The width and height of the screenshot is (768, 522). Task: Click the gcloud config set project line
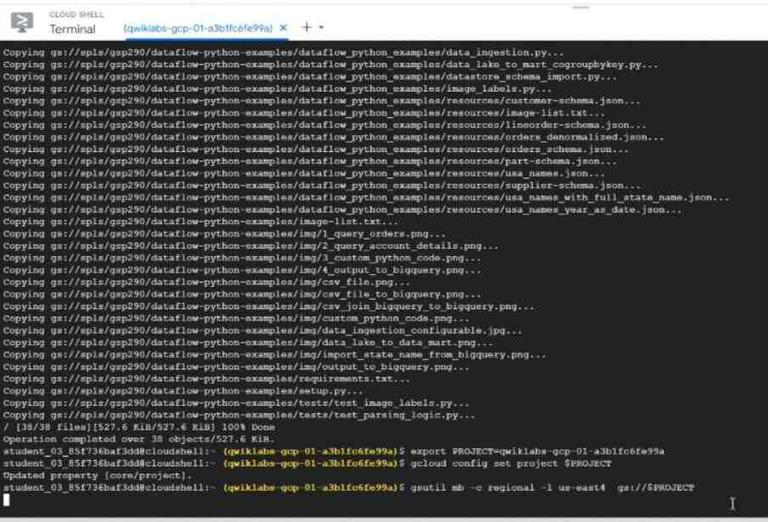click(307, 463)
